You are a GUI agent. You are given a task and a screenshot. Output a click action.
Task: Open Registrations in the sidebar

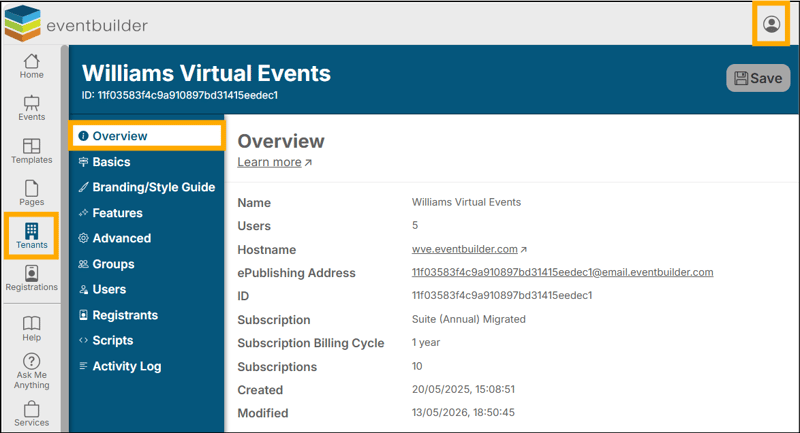[x=32, y=278]
